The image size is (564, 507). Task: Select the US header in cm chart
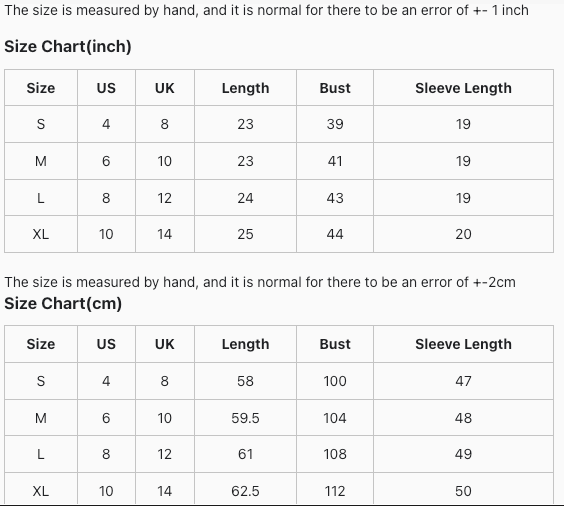click(106, 344)
